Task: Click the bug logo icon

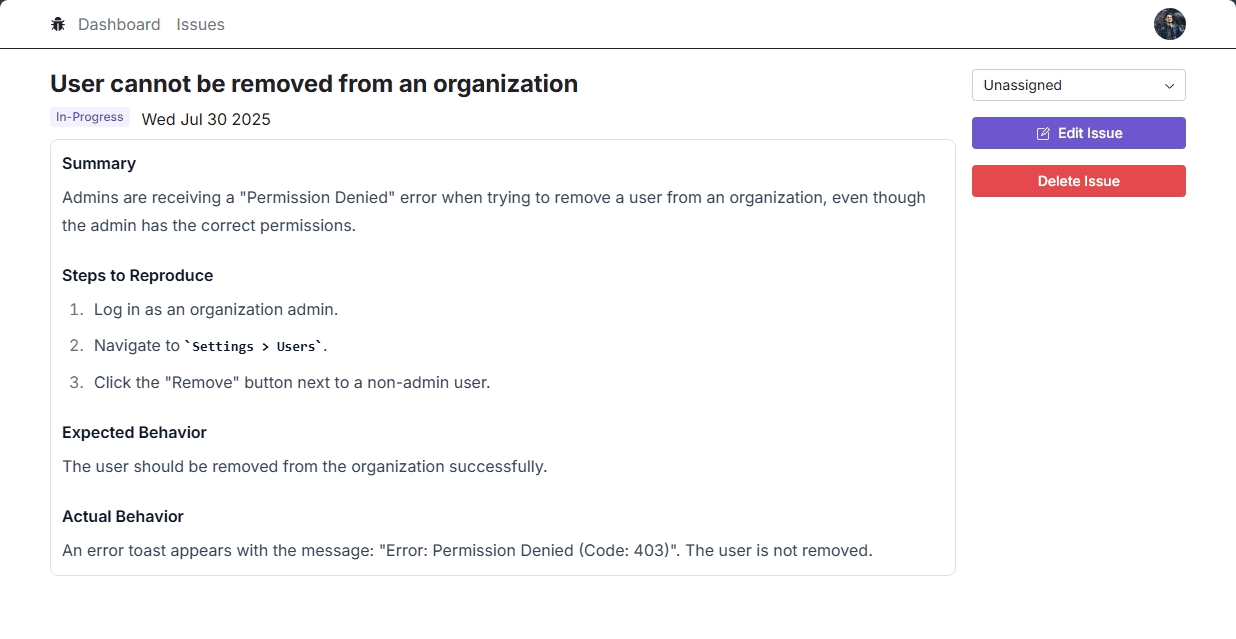Action: click(x=58, y=24)
